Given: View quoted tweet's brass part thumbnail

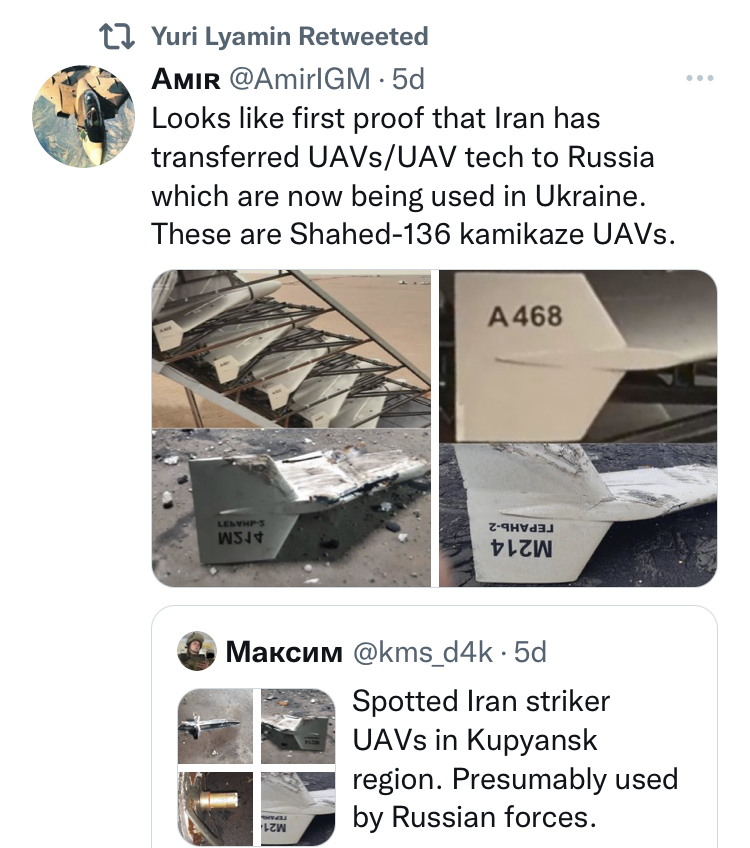Looking at the screenshot, I should 215,809.
